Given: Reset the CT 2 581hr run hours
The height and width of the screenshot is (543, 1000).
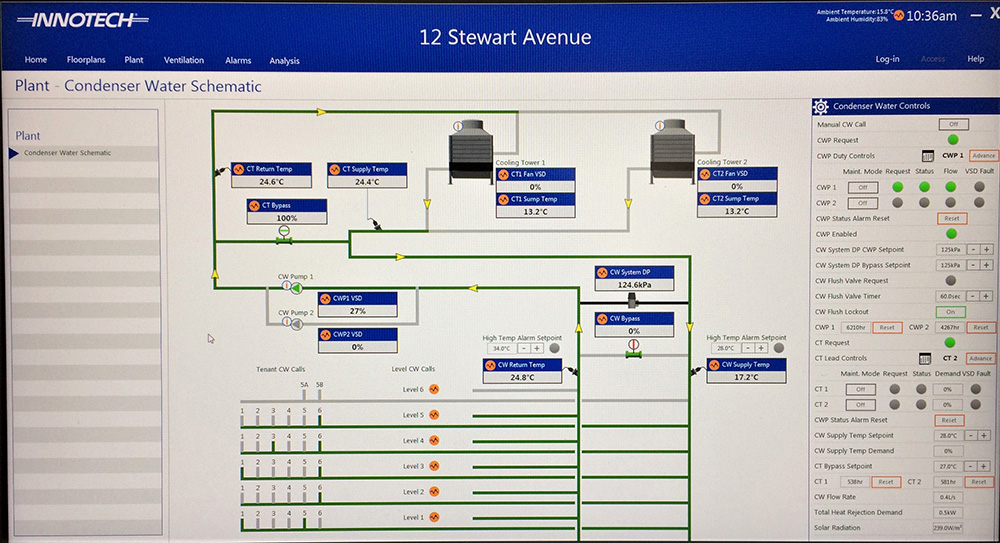Looking at the screenshot, I should coord(979,482).
